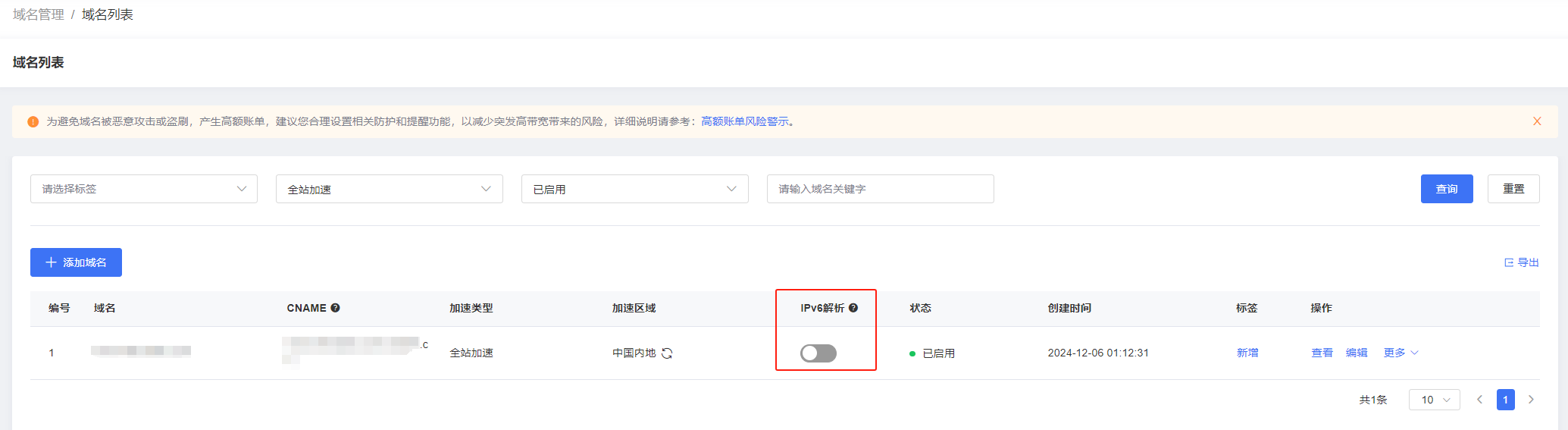Click the 重置 reset button
The height and width of the screenshot is (430, 1568).
[x=1513, y=189]
